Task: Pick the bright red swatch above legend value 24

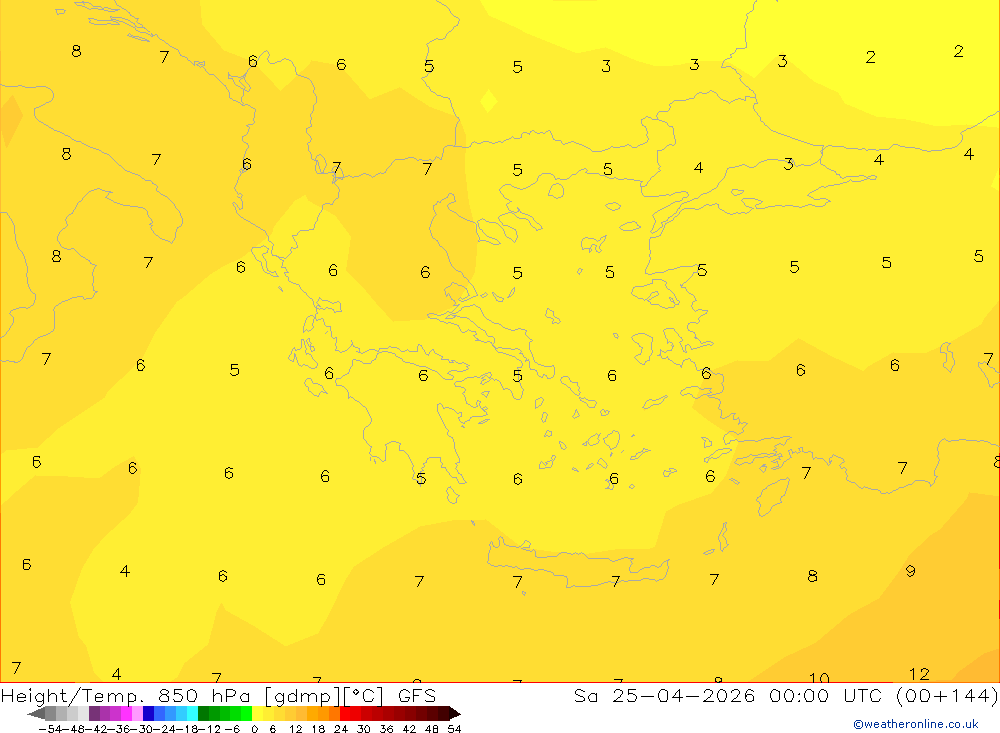Action: [x=345, y=713]
